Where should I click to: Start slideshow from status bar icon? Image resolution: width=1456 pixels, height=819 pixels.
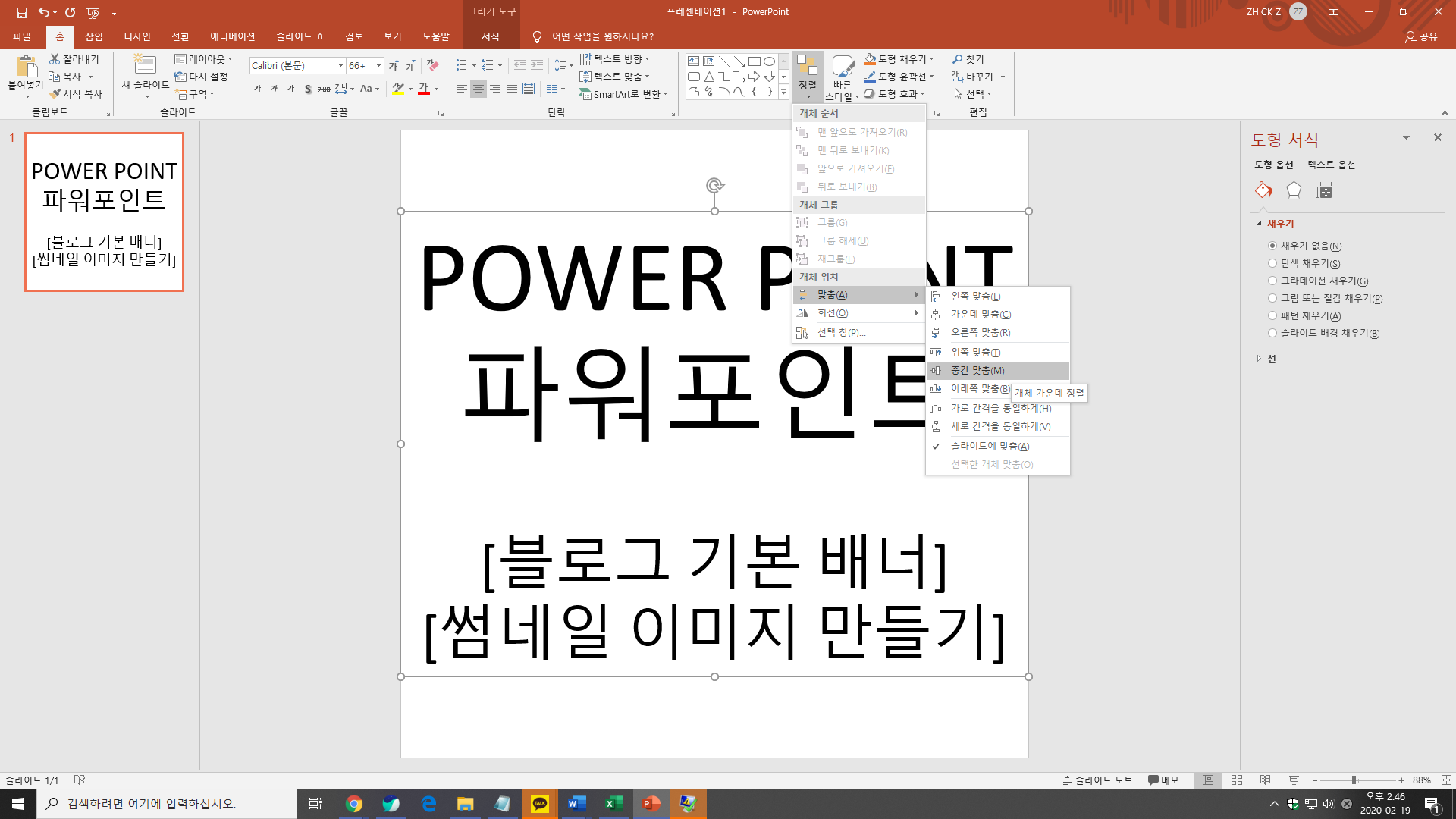click(1294, 780)
